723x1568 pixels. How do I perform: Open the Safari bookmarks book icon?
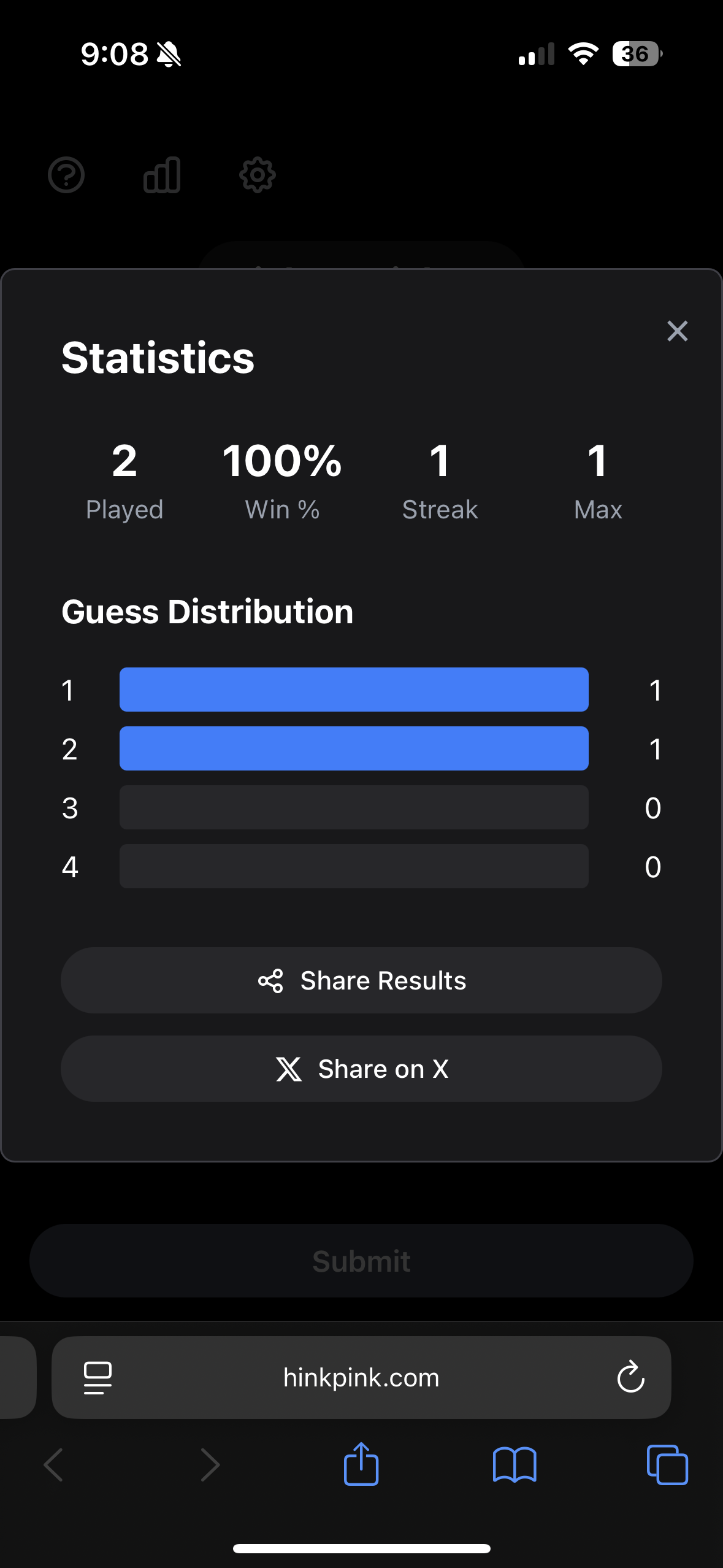(x=515, y=1465)
